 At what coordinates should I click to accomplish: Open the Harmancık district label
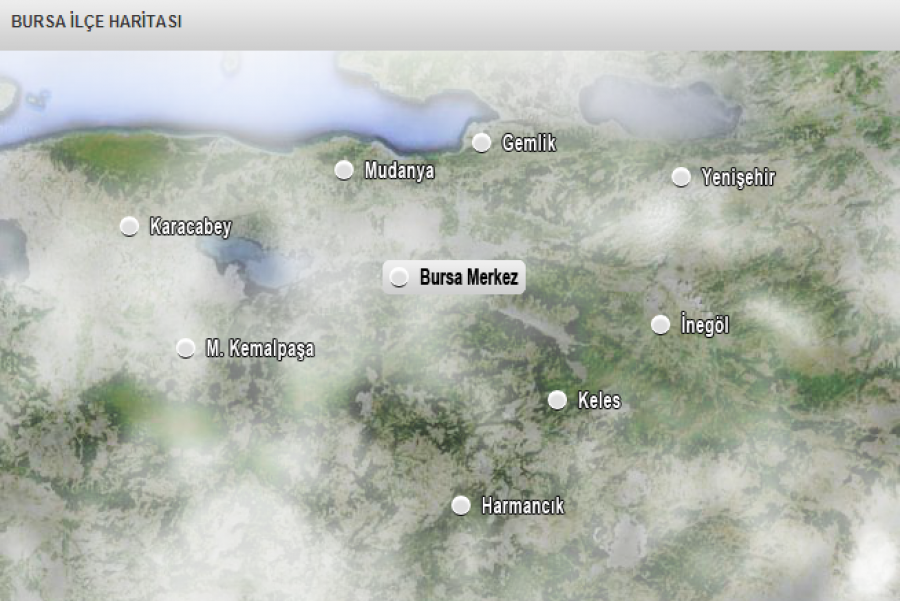point(522,506)
